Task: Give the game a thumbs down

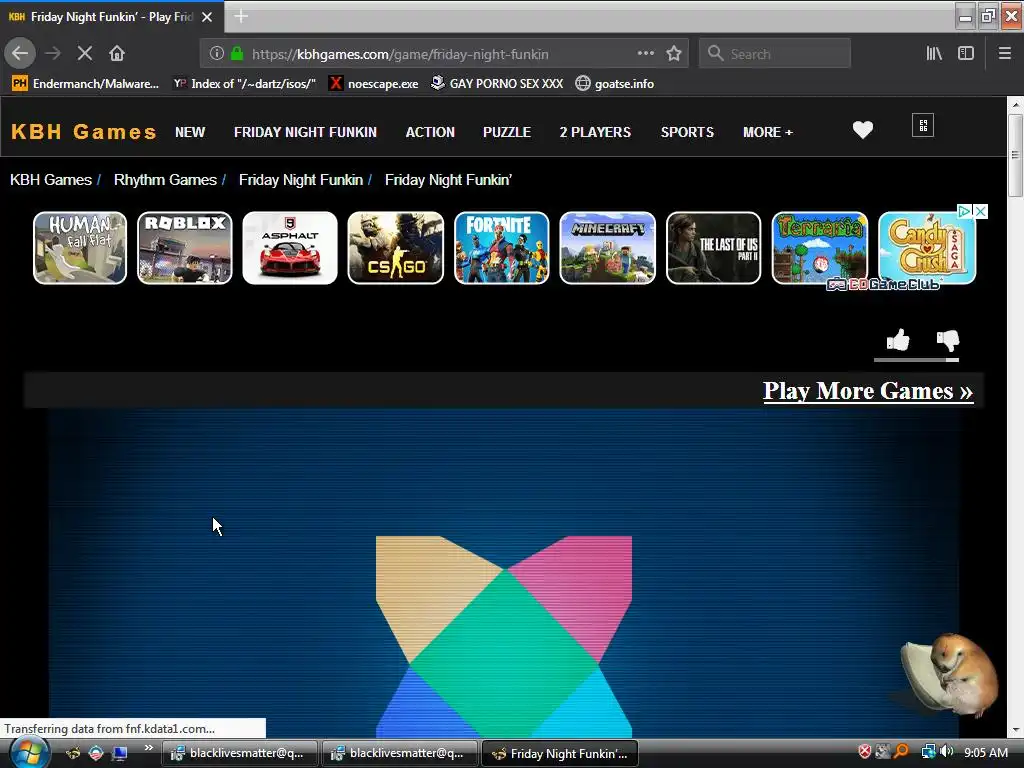Action: coord(948,340)
